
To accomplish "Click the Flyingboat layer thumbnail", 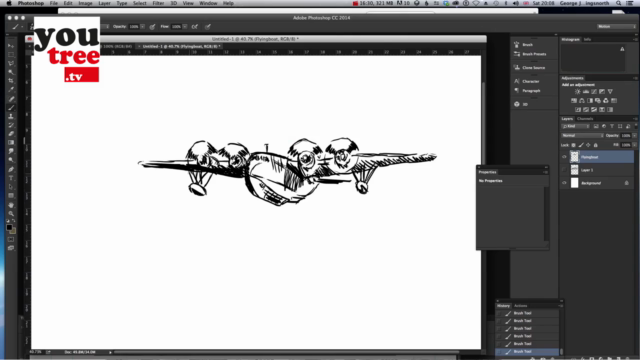I will tap(574, 157).
